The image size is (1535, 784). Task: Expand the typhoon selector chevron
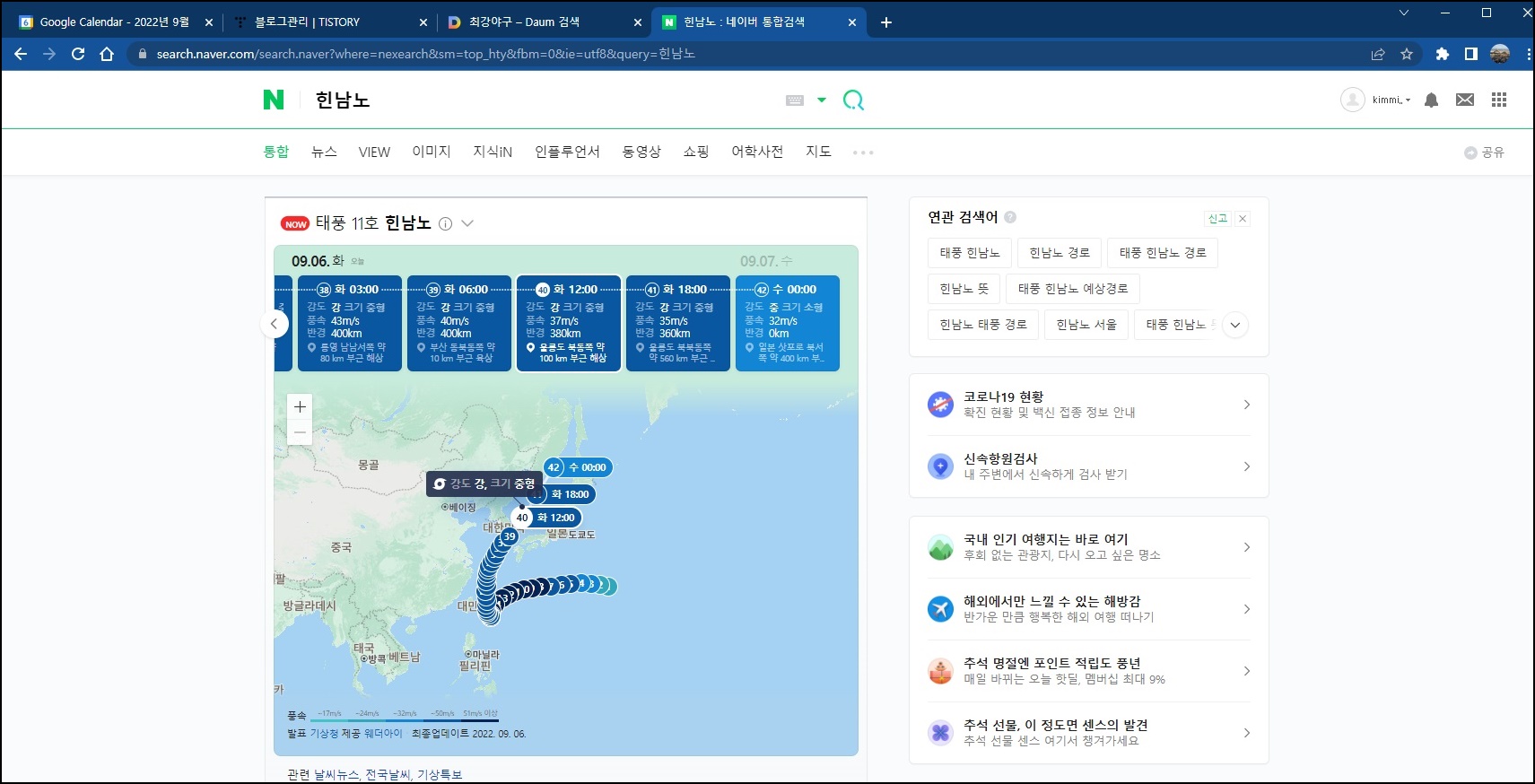coord(467,223)
